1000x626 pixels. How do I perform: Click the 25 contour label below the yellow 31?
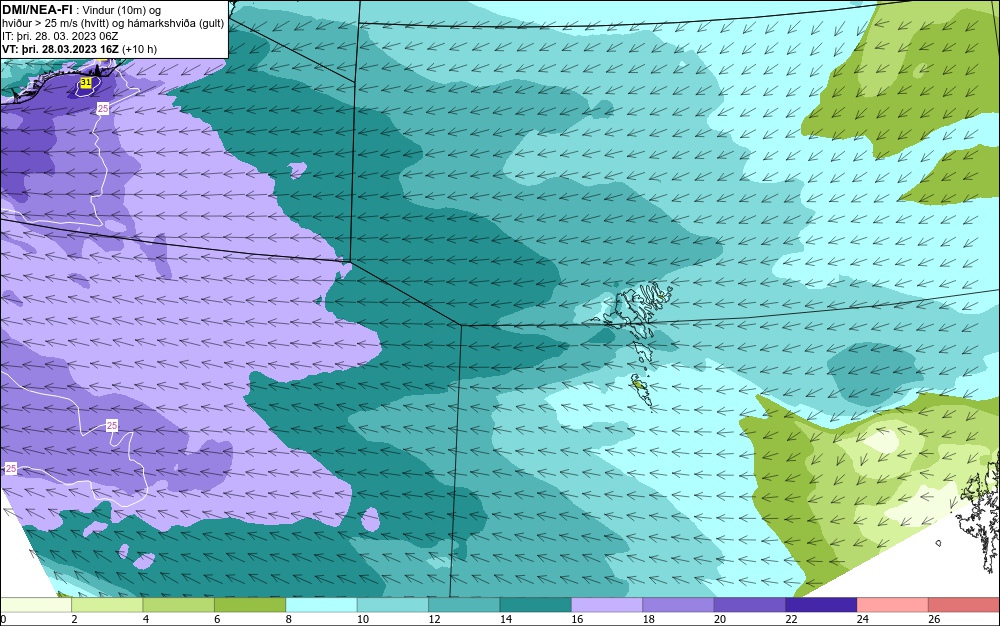pos(103,109)
